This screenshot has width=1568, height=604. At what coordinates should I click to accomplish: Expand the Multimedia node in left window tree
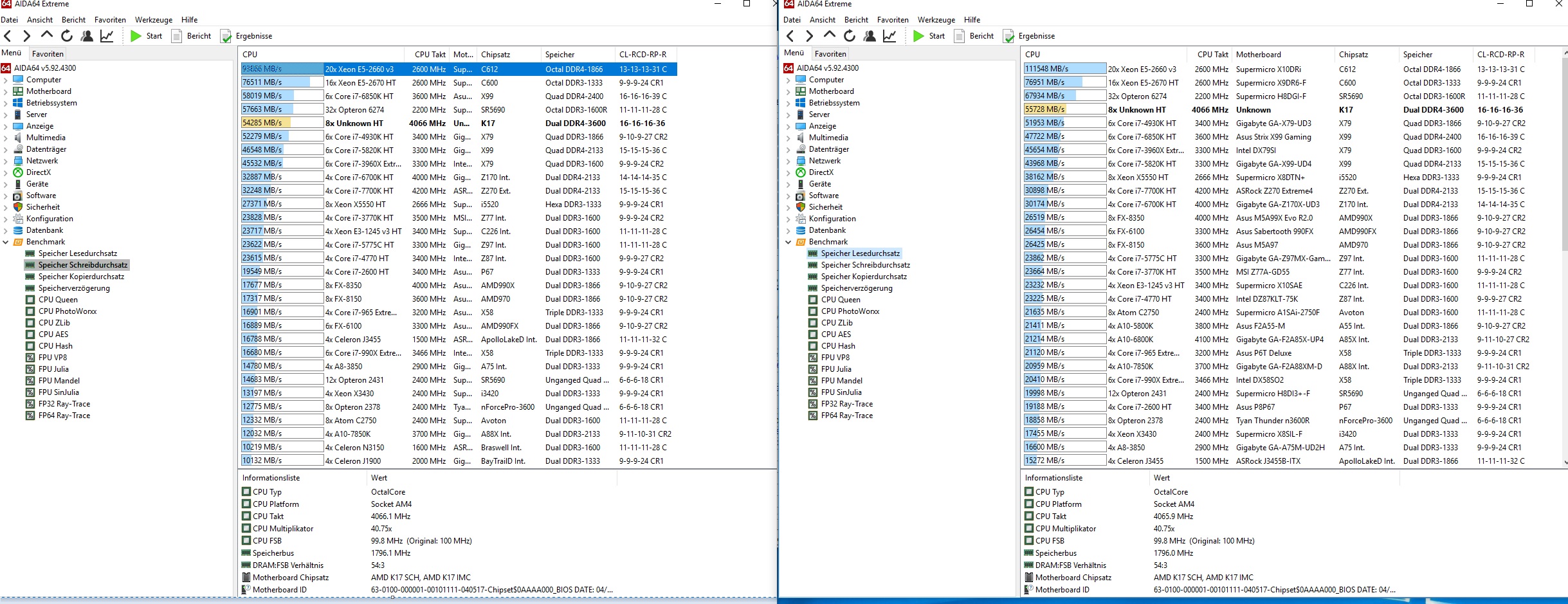(6, 138)
